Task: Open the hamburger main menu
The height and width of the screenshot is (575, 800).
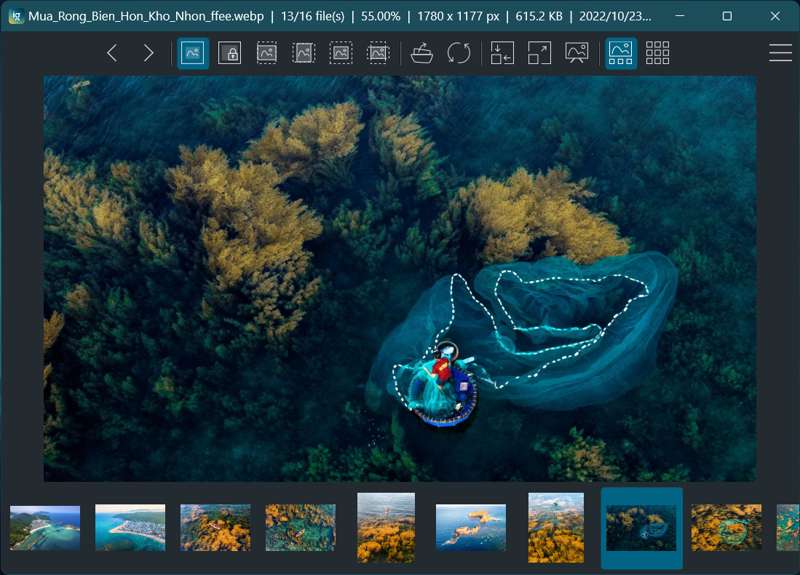Action: [x=780, y=53]
